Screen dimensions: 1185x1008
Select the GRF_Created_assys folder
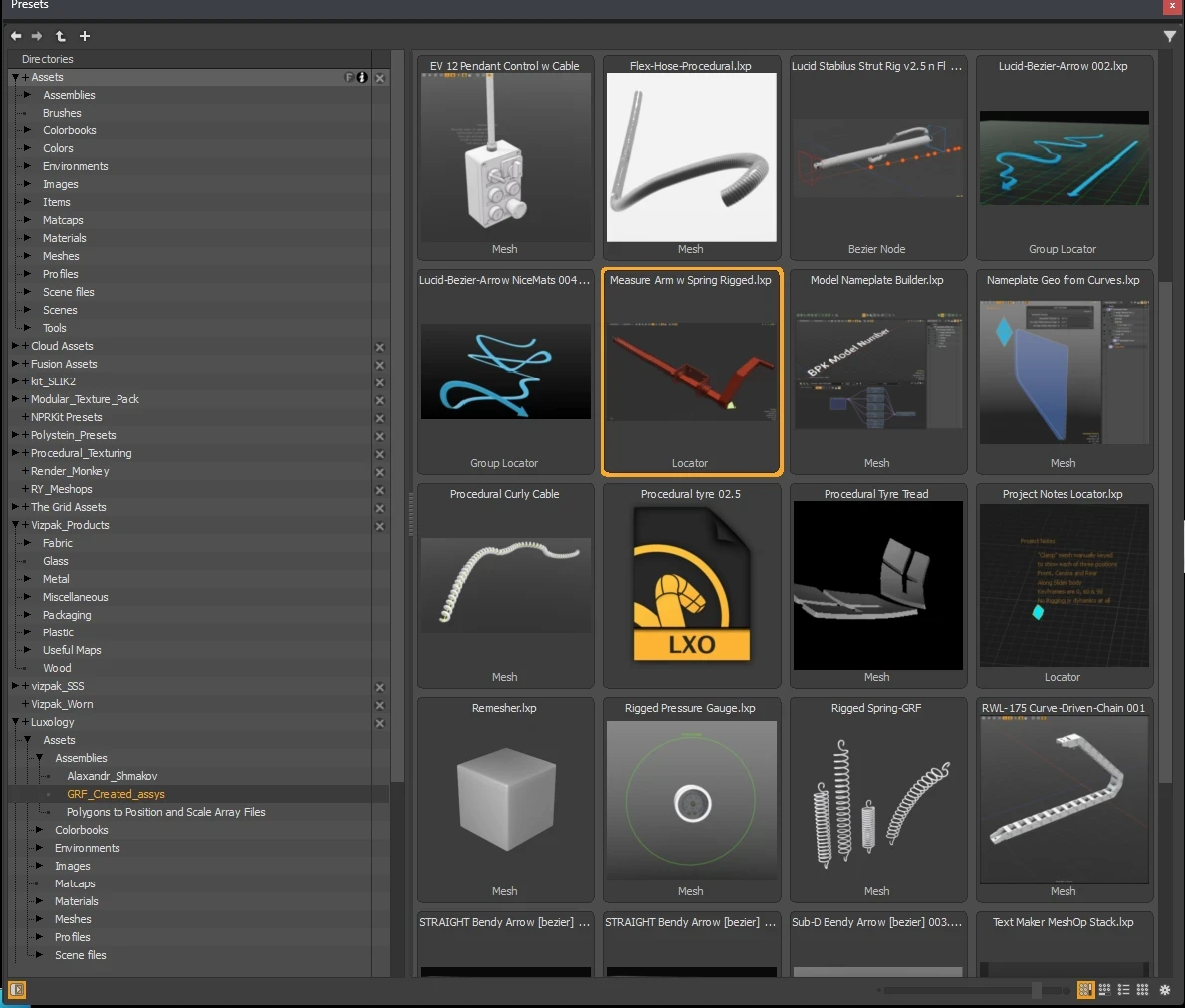click(x=116, y=794)
